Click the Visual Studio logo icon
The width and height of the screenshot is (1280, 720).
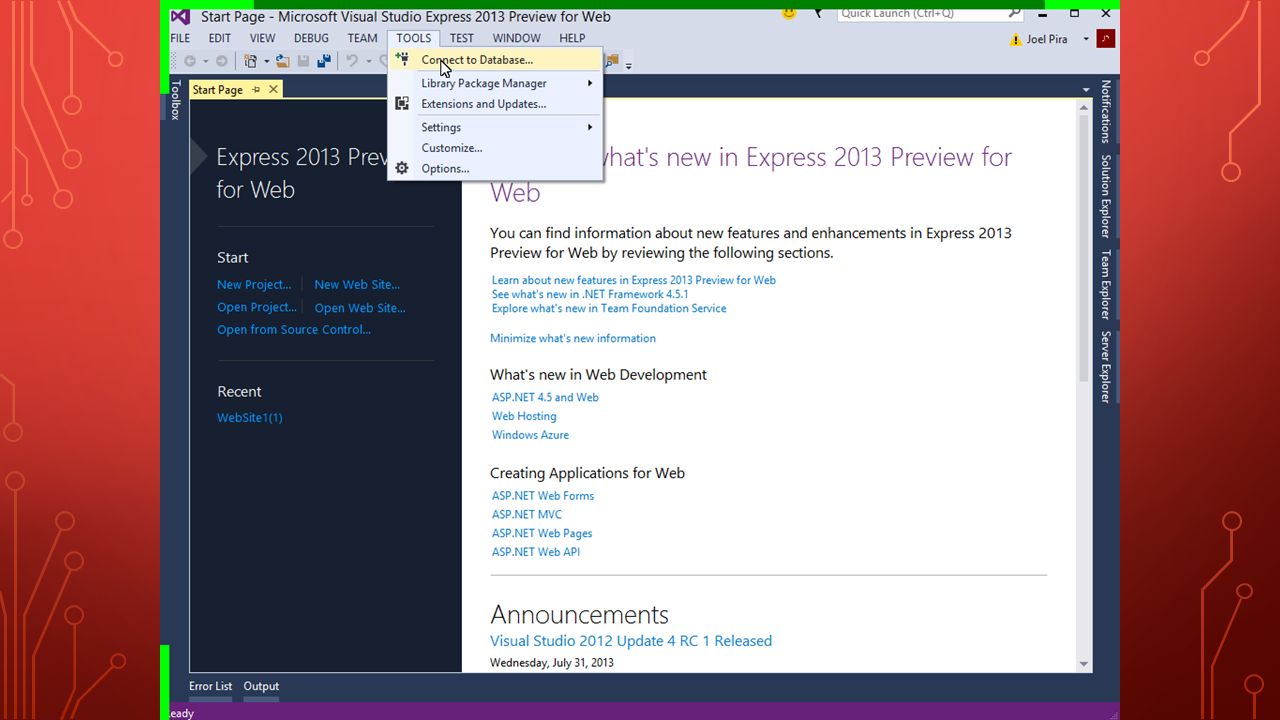[180, 16]
